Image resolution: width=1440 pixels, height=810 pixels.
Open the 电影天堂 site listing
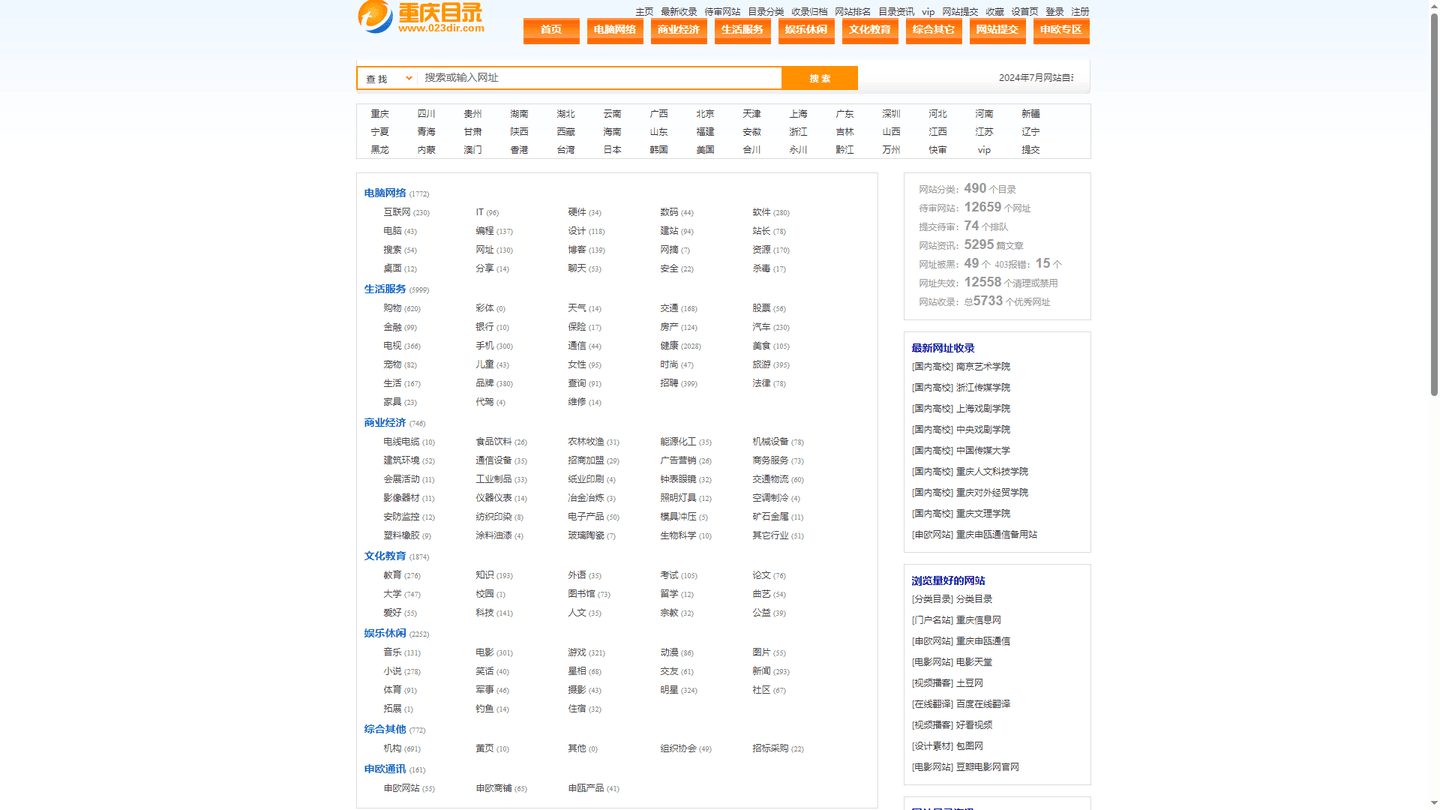click(x=974, y=662)
